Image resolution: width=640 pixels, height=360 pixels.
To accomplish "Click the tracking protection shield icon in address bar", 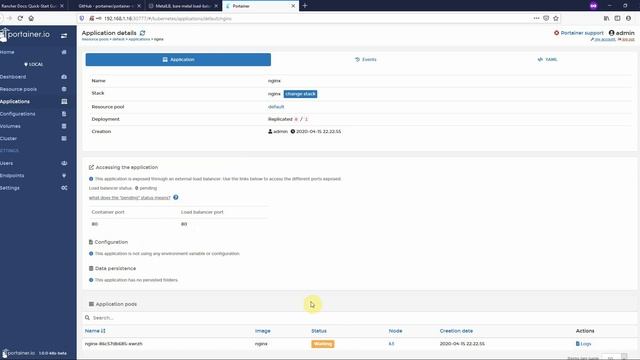I will click(82, 18).
